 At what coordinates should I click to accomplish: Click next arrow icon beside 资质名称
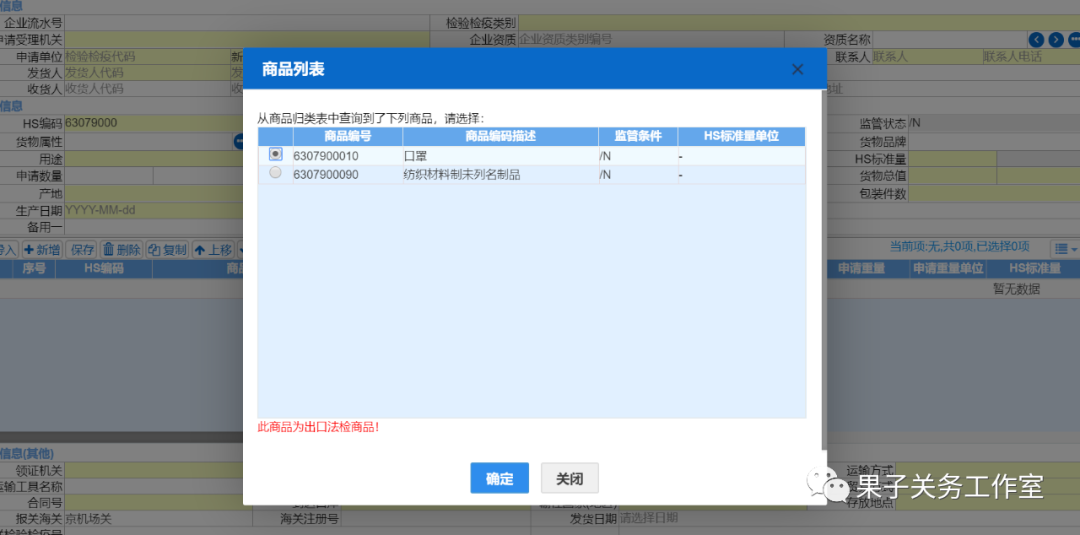[1055, 39]
